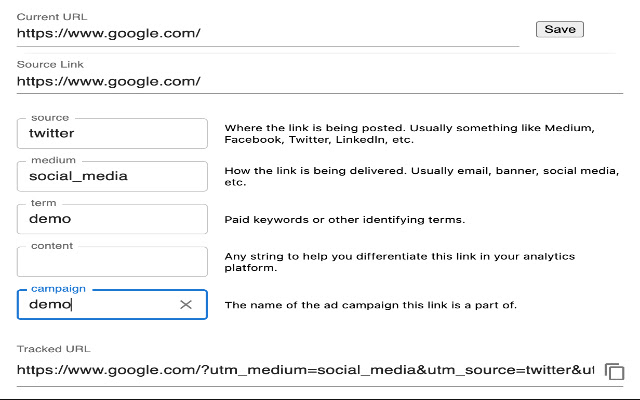Image resolution: width=640 pixels, height=400 pixels.
Task: Edit the source field containing twitter
Action: pos(112,133)
